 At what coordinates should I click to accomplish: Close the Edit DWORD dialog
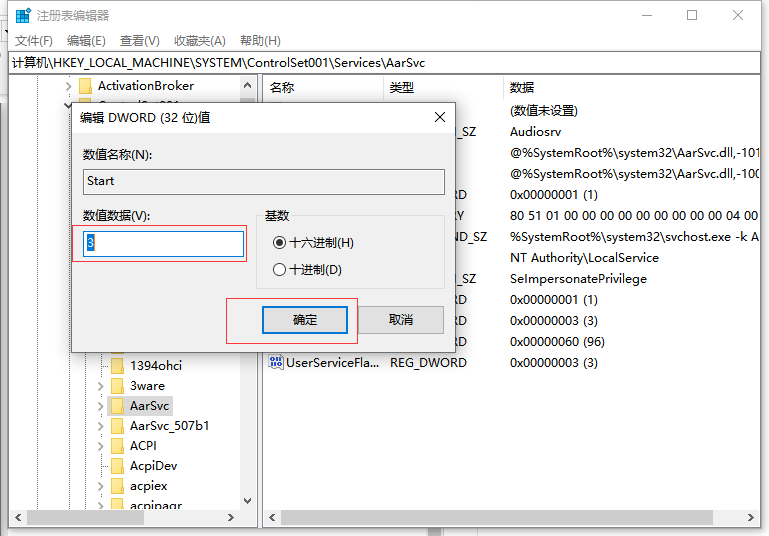440,117
